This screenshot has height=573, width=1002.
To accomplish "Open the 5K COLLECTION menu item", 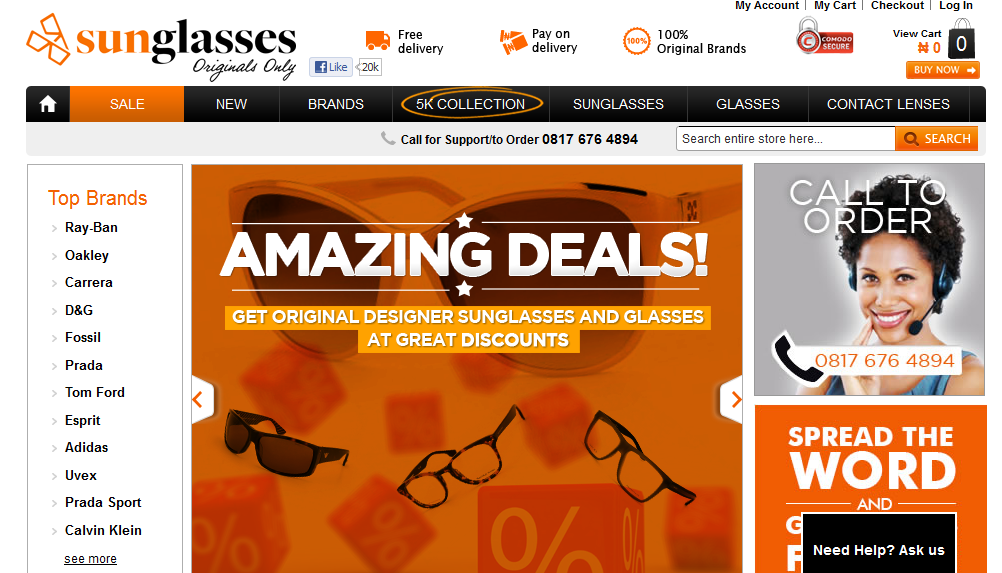I will 471,104.
